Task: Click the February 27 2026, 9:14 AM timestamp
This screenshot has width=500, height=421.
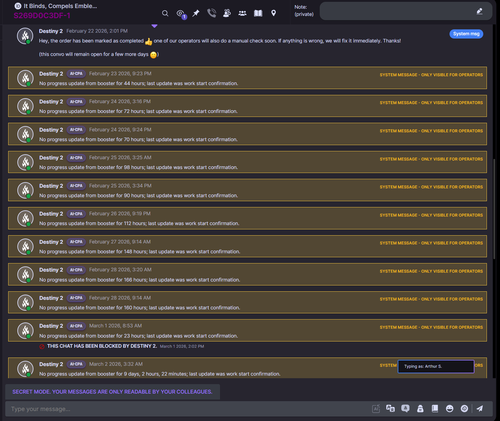Action: click(120, 242)
